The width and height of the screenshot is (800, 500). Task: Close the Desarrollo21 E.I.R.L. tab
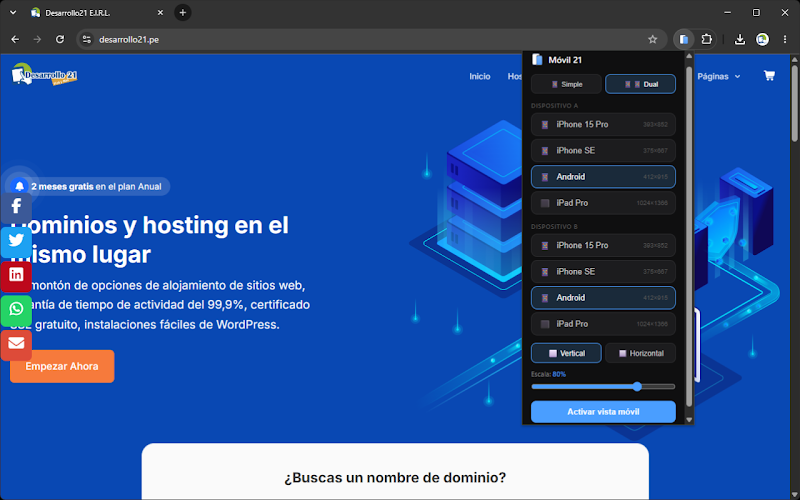point(160,13)
